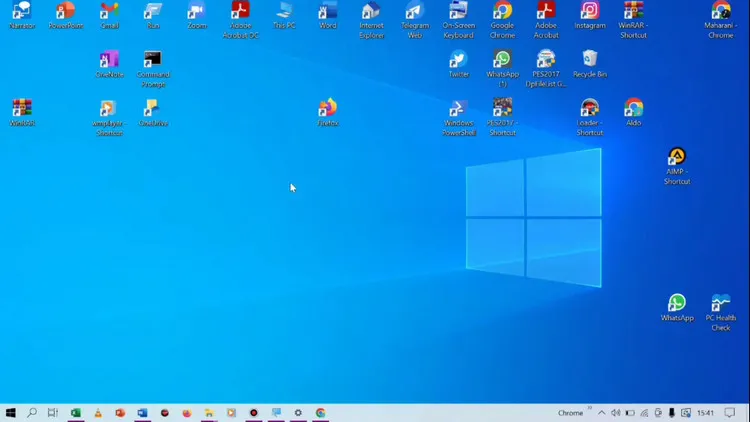Select the Firefox desktop icon
Image resolution: width=750 pixels, height=422 pixels.
pyautogui.click(x=328, y=113)
